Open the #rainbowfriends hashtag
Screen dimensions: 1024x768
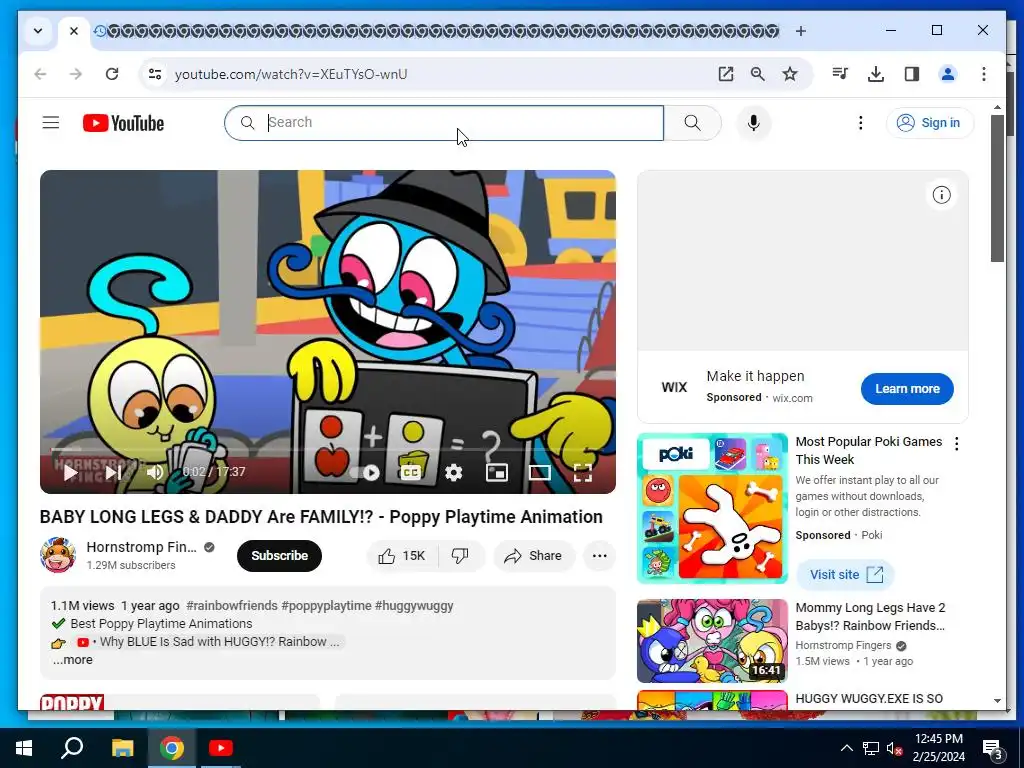pyautogui.click(x=232, y=605)
